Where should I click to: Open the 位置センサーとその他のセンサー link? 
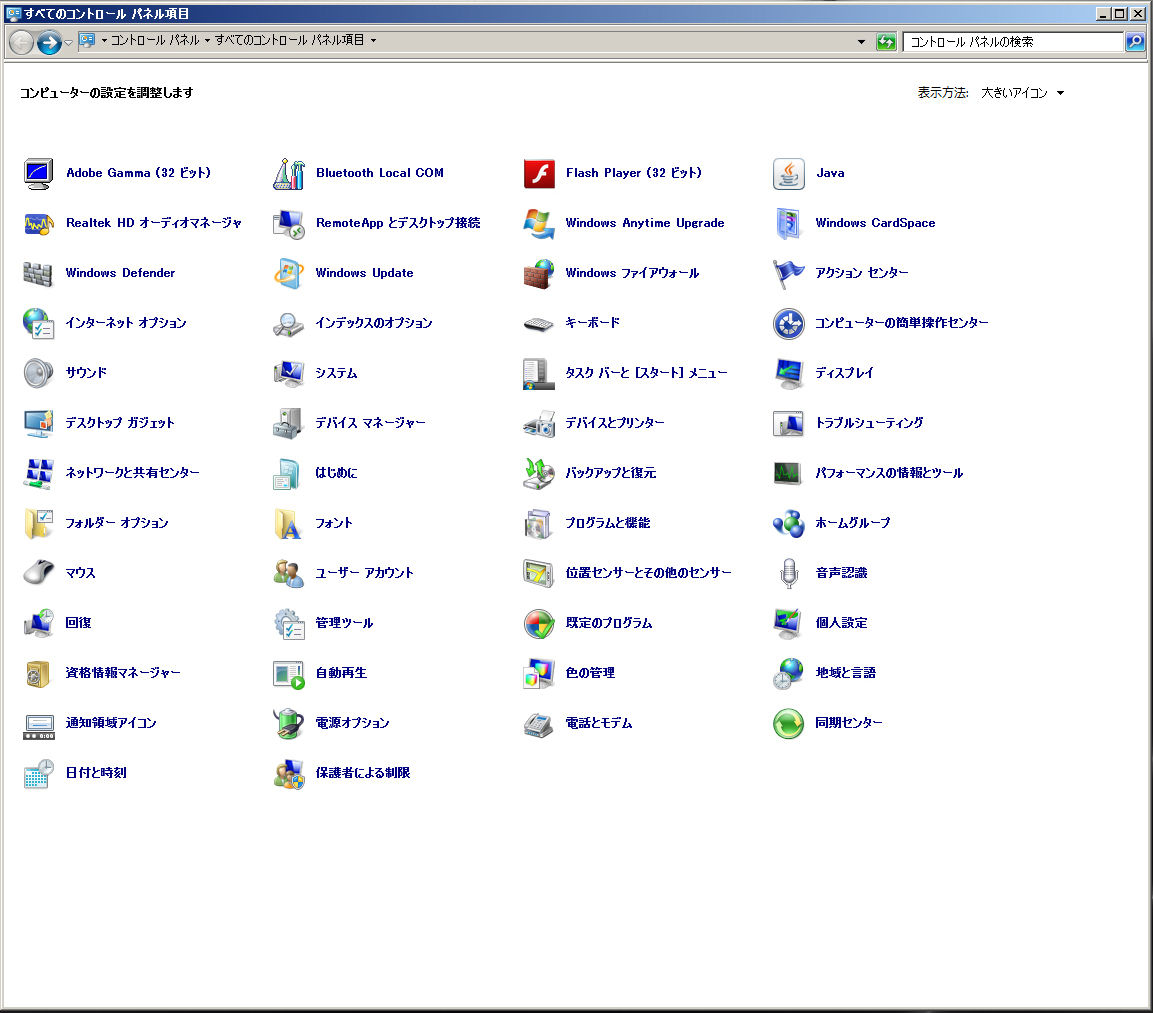pyautogui.click(x=649, y=573)
